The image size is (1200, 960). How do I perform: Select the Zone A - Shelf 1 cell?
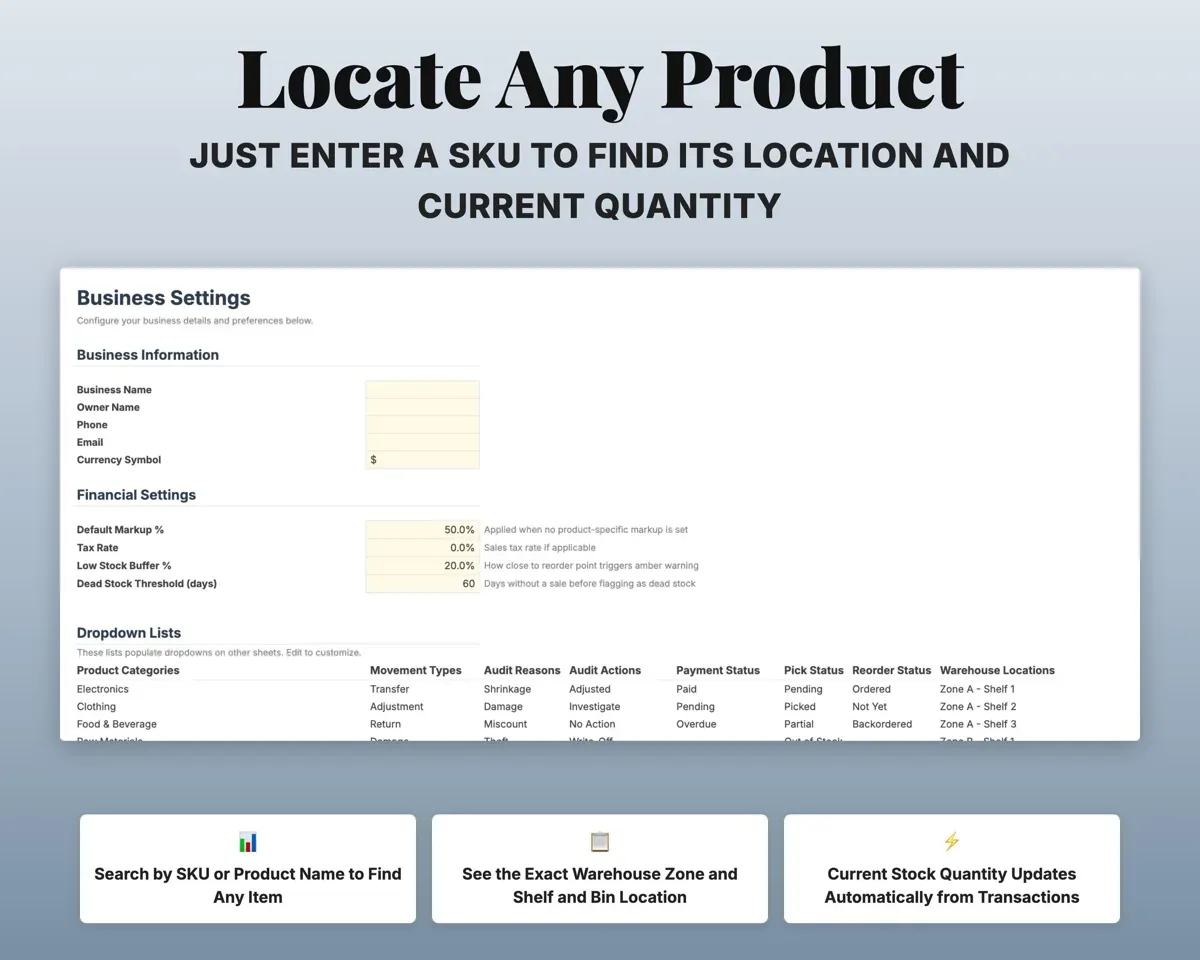pyautogui.click(x=978, y=689)
